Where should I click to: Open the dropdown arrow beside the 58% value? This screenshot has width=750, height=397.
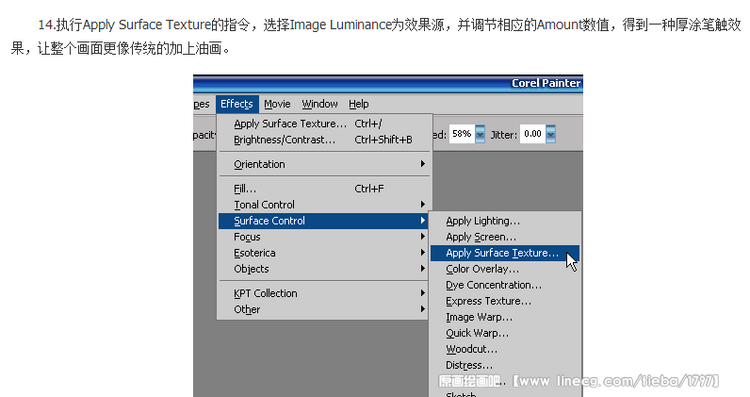[x=480, y=134]
